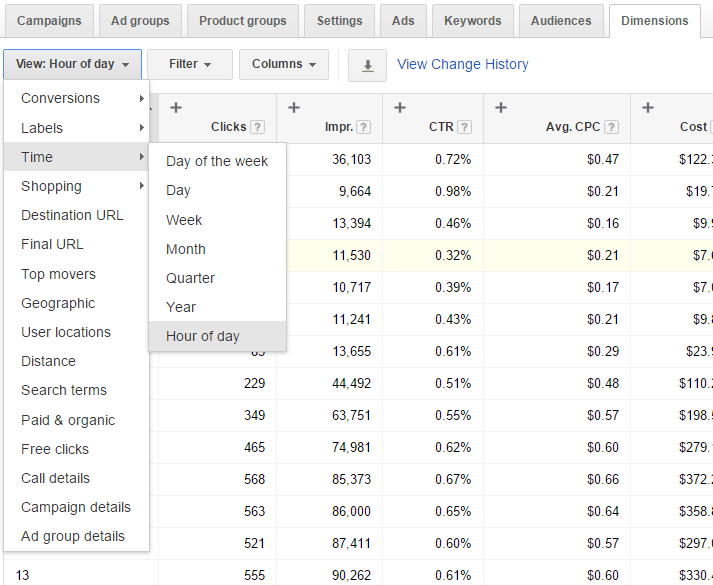The height and width of the screenshot is (585, 713).
Task: Click the help icon beside Impr.
Action: (363, 127)
